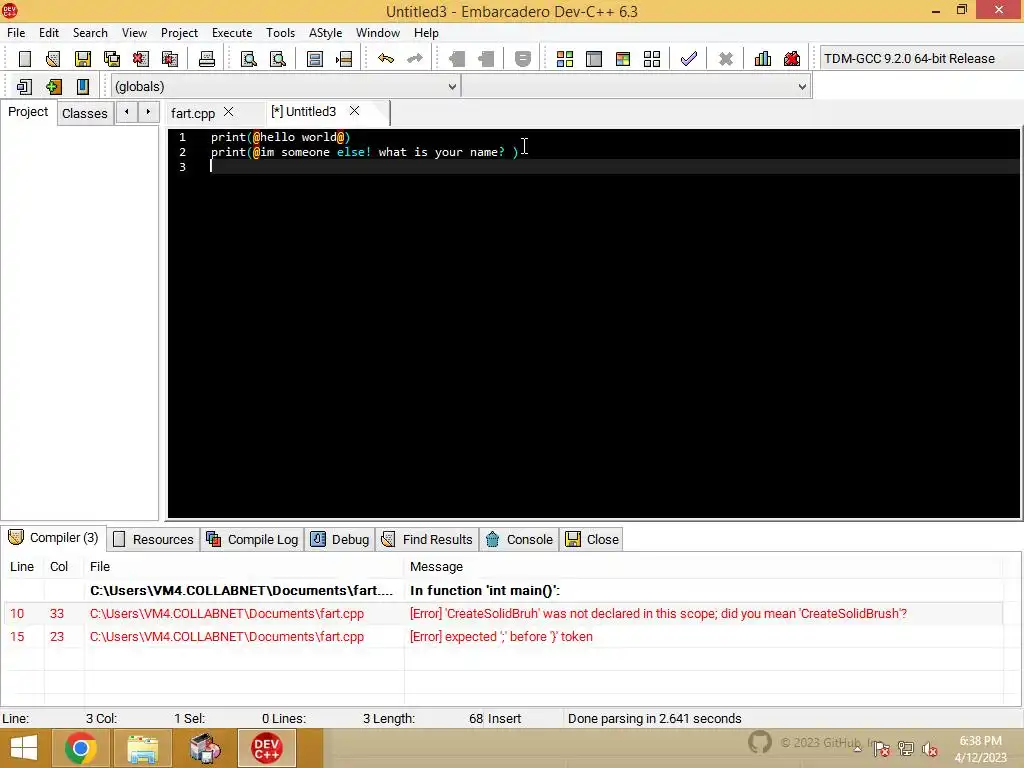Click the Compile & Run colorful icon
Image resolution: width=1024 pixels, height=768 pixels.
(623, 59)
